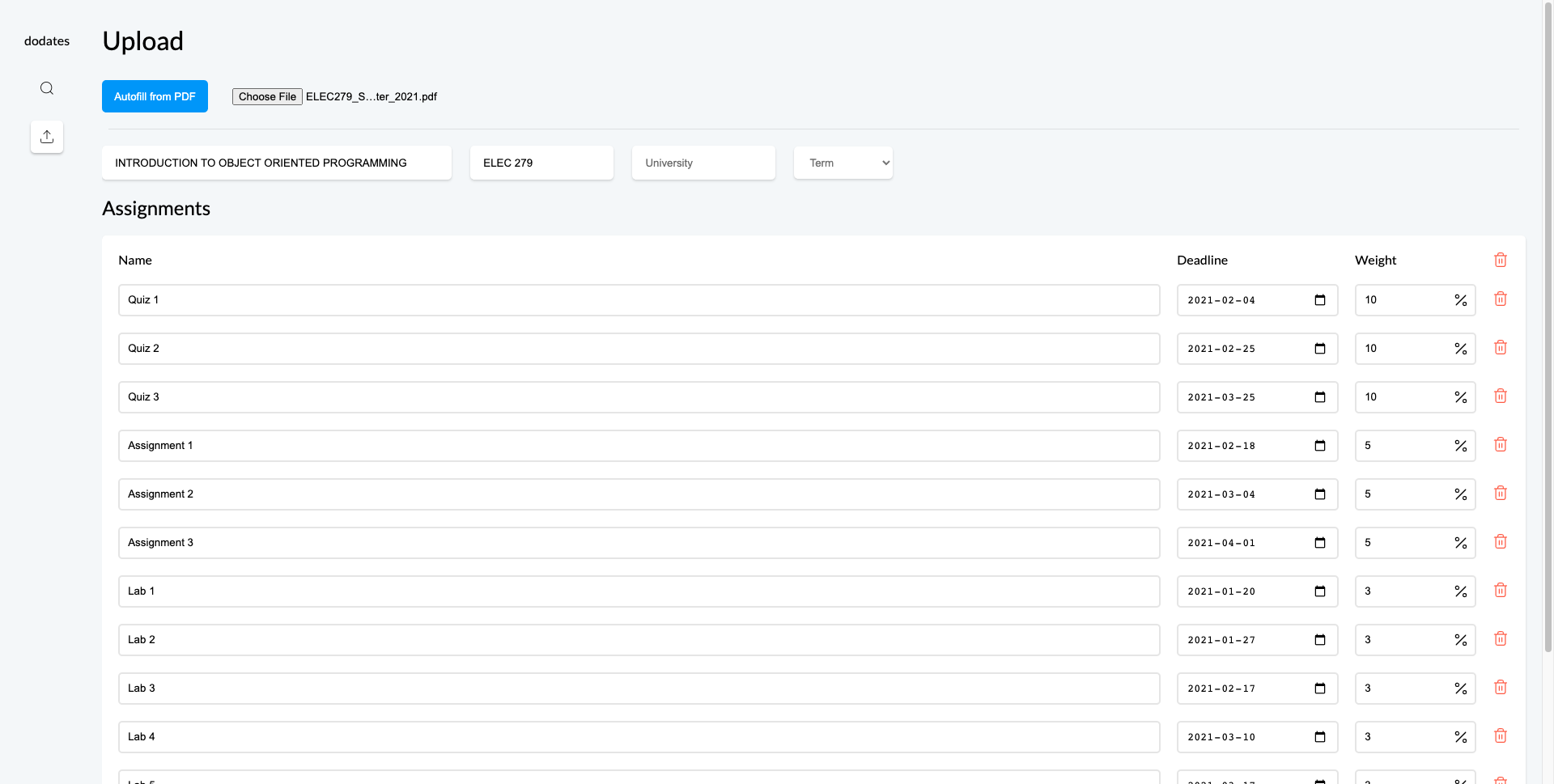The height and width of the screenshot is (784, 1554).
Task: Edit the ELEC 279 course code field
Action: tap(541, 163)
